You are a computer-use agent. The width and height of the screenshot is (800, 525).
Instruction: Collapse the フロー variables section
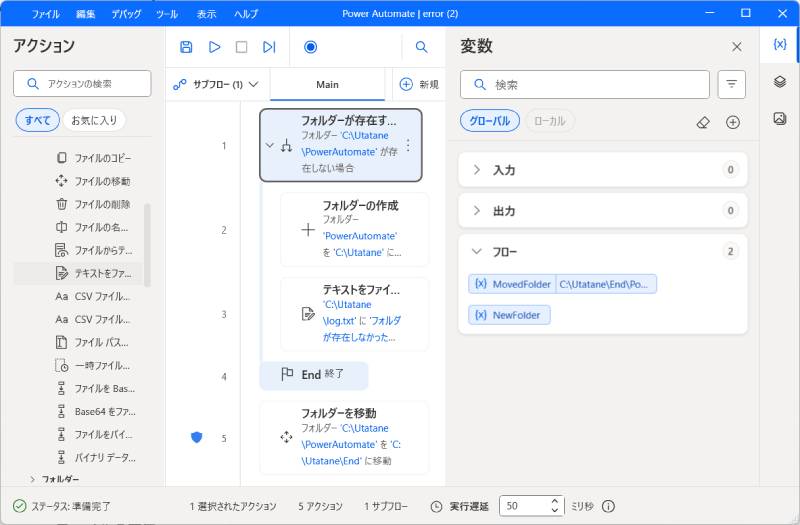pyautogui.click(x=477, y=251)
